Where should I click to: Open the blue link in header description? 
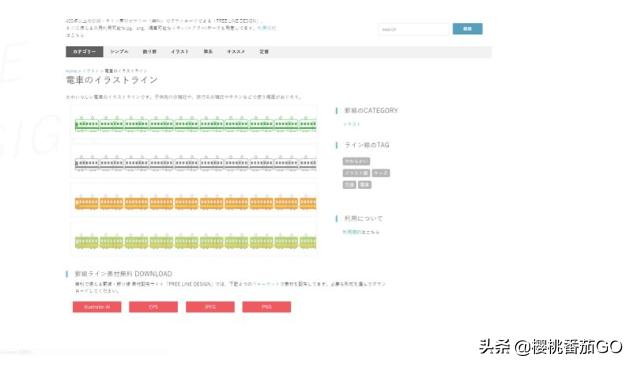266,28
